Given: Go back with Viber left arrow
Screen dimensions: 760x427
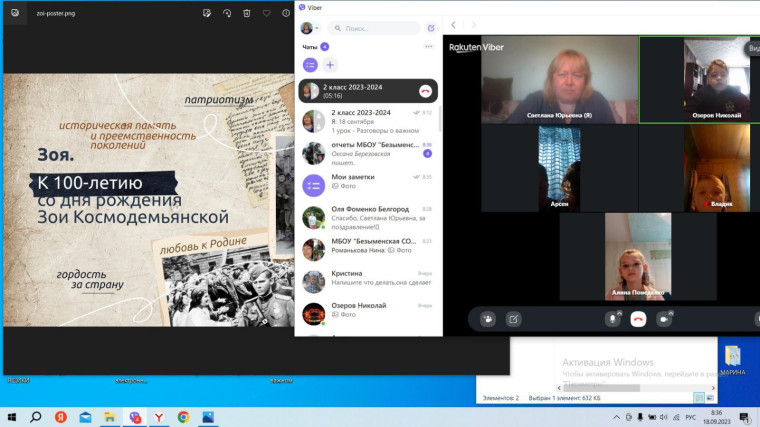Looking at the screenshot, I should pos(453,25).
